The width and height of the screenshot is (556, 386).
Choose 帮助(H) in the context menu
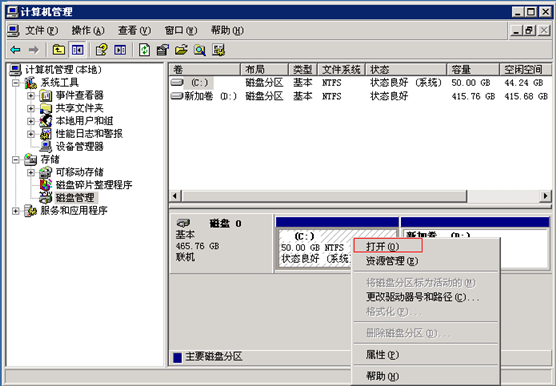pos(426,376)
